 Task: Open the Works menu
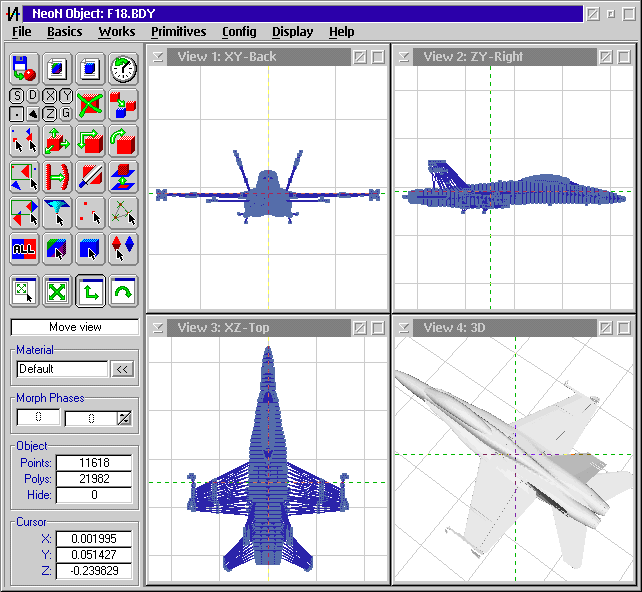[x=117, y=32]
